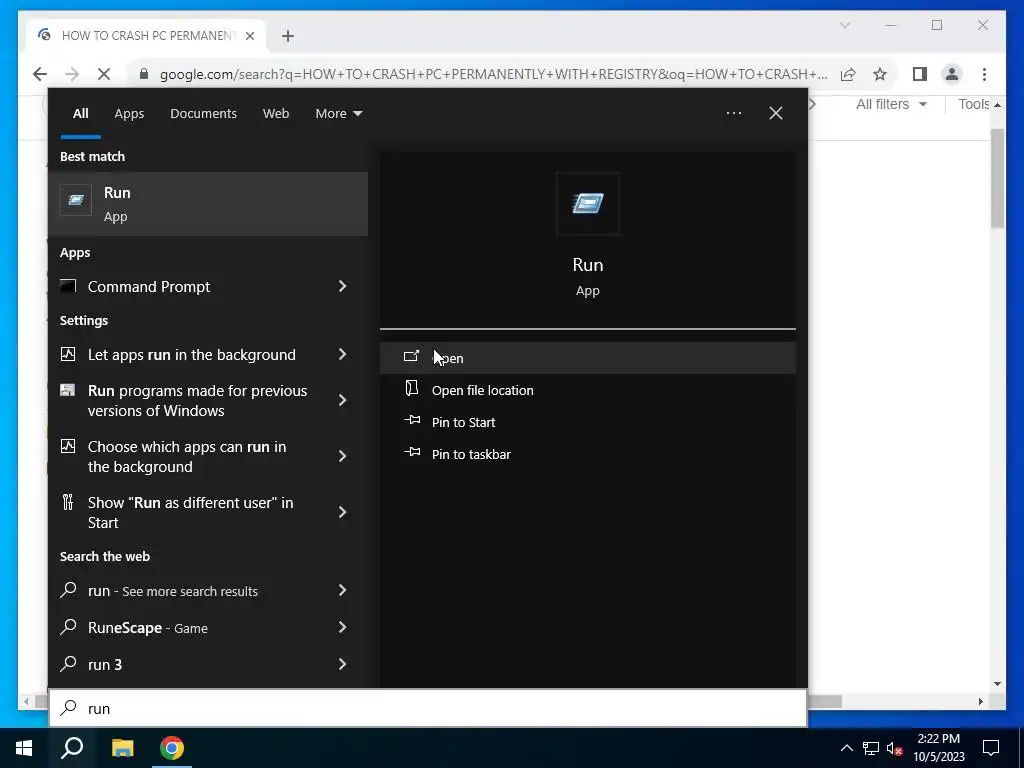The height and width of the screenshot is (768, 1024).
Task: Open search options ellipsis menu
Action: point(733,113)
